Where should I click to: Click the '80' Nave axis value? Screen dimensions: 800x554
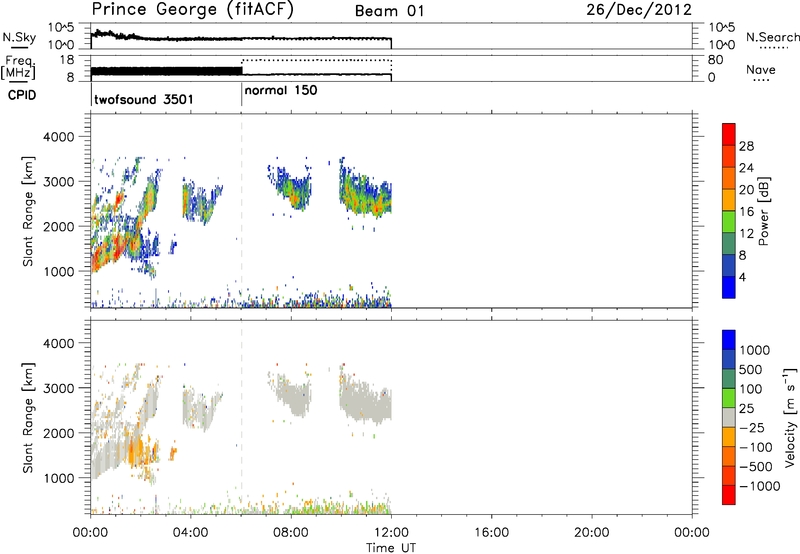pos(715,60)
